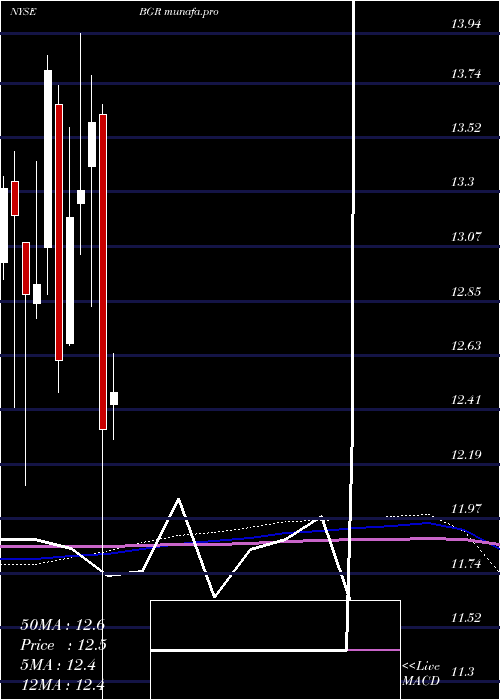Select the 11.52 price axis label
The image size is (500, 700).
pyautogui.click(x=466, y=618)
